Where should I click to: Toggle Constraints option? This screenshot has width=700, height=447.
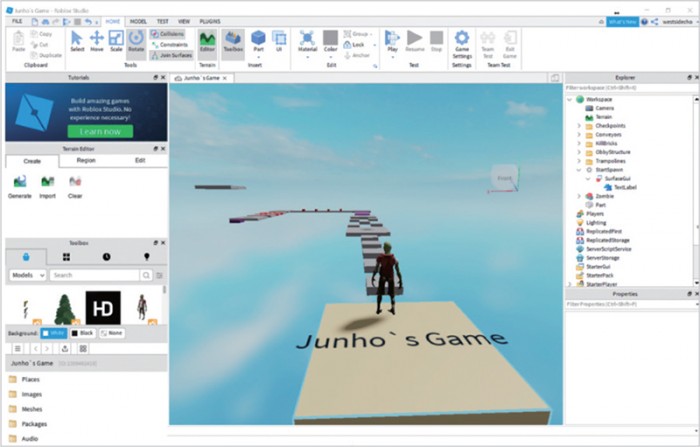tap(170, 45)
